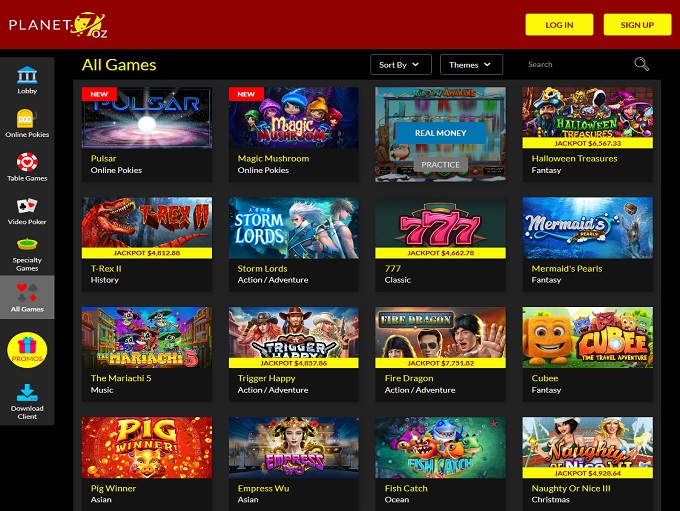
Task: Go to the Planet 7 Oz logo
Action: 58,25
